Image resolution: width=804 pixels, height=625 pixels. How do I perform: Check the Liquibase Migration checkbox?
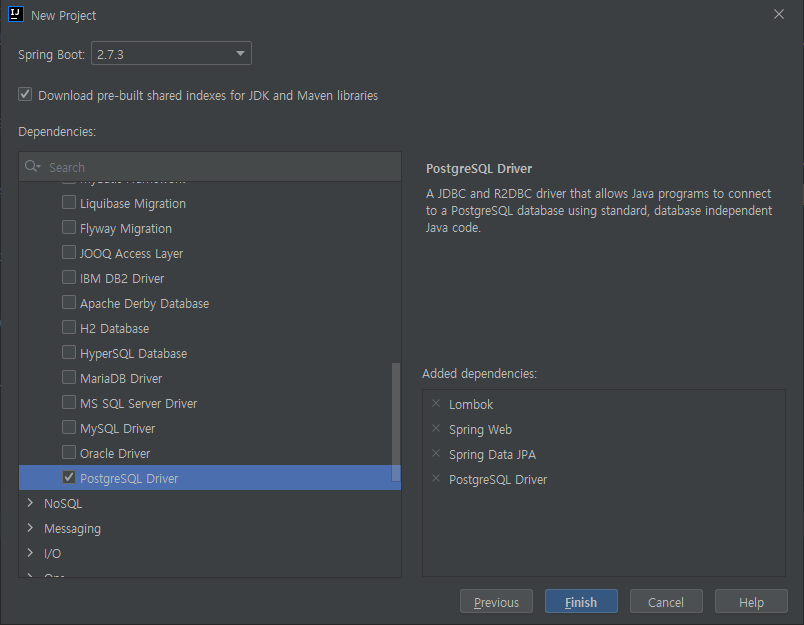coord(69,203)
